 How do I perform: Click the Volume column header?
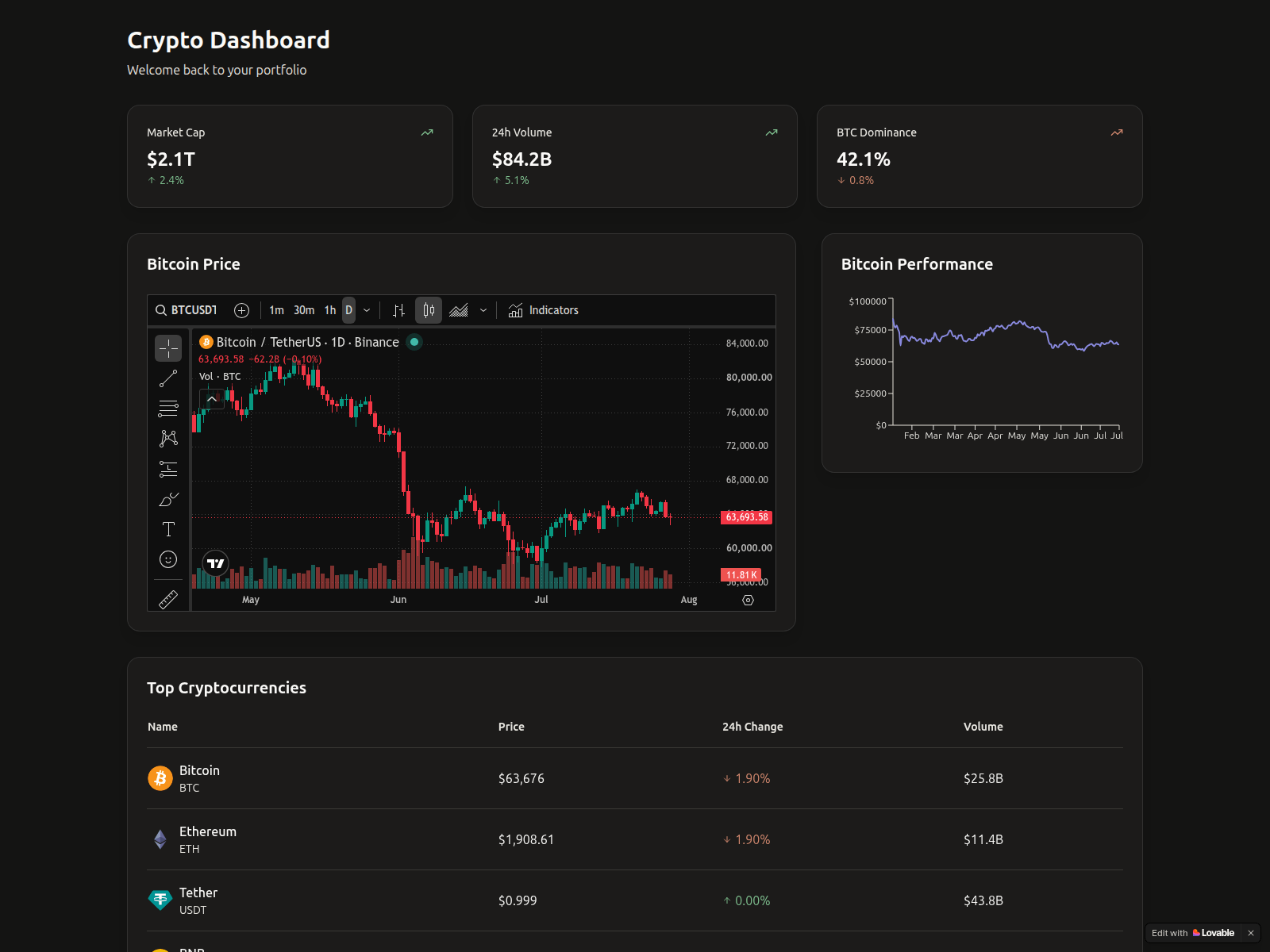point(983,727)
